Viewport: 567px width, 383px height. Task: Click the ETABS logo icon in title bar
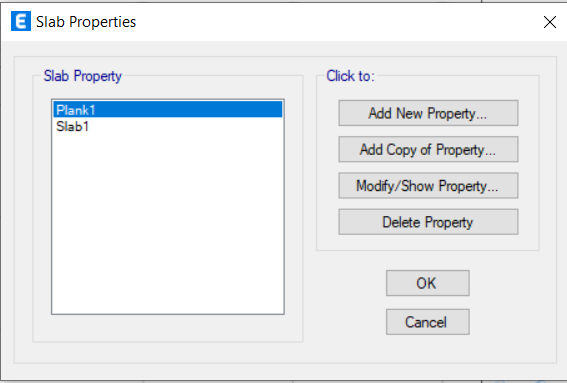click(21, 22)
